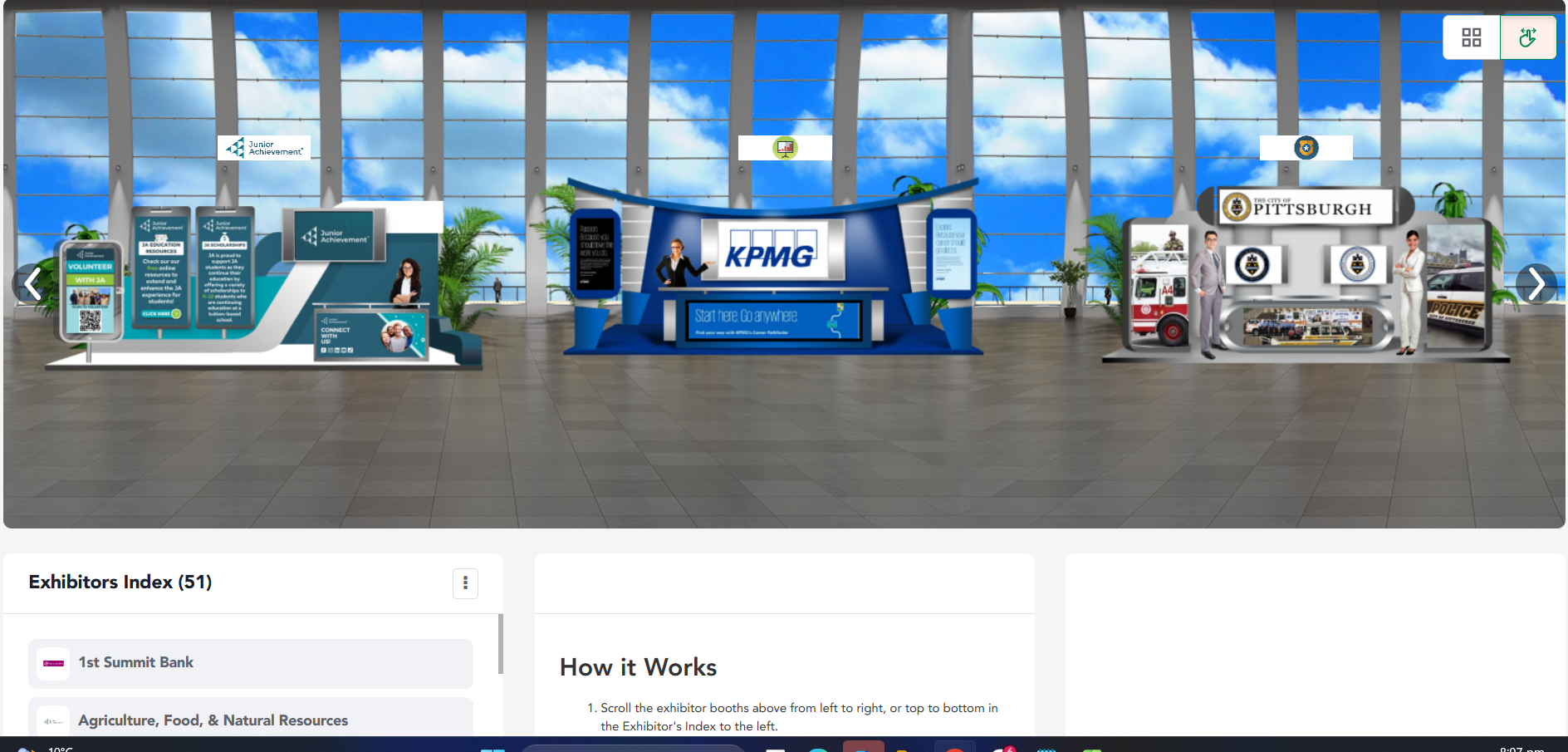Viewport: 1568px width, 752px height.
Task: Activate the interactive hall view icon
Action: click(1528, 37)
